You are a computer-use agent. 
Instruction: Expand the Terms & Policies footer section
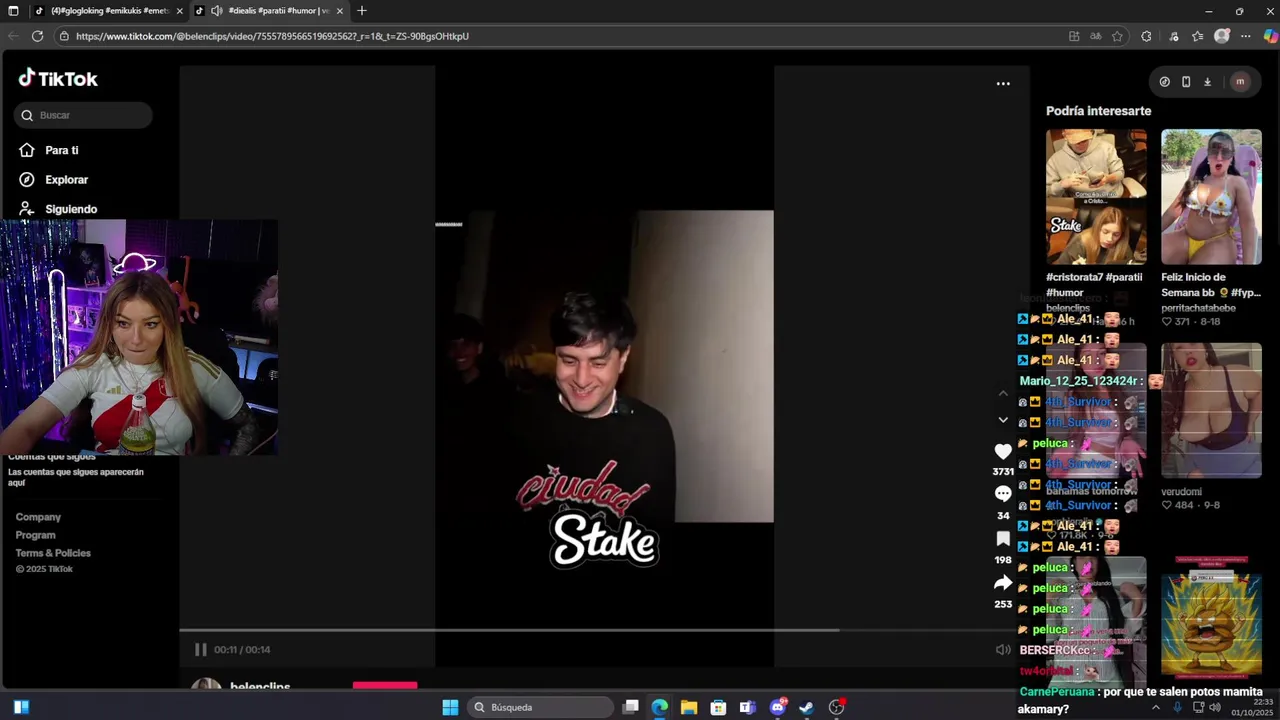(53, 553)
